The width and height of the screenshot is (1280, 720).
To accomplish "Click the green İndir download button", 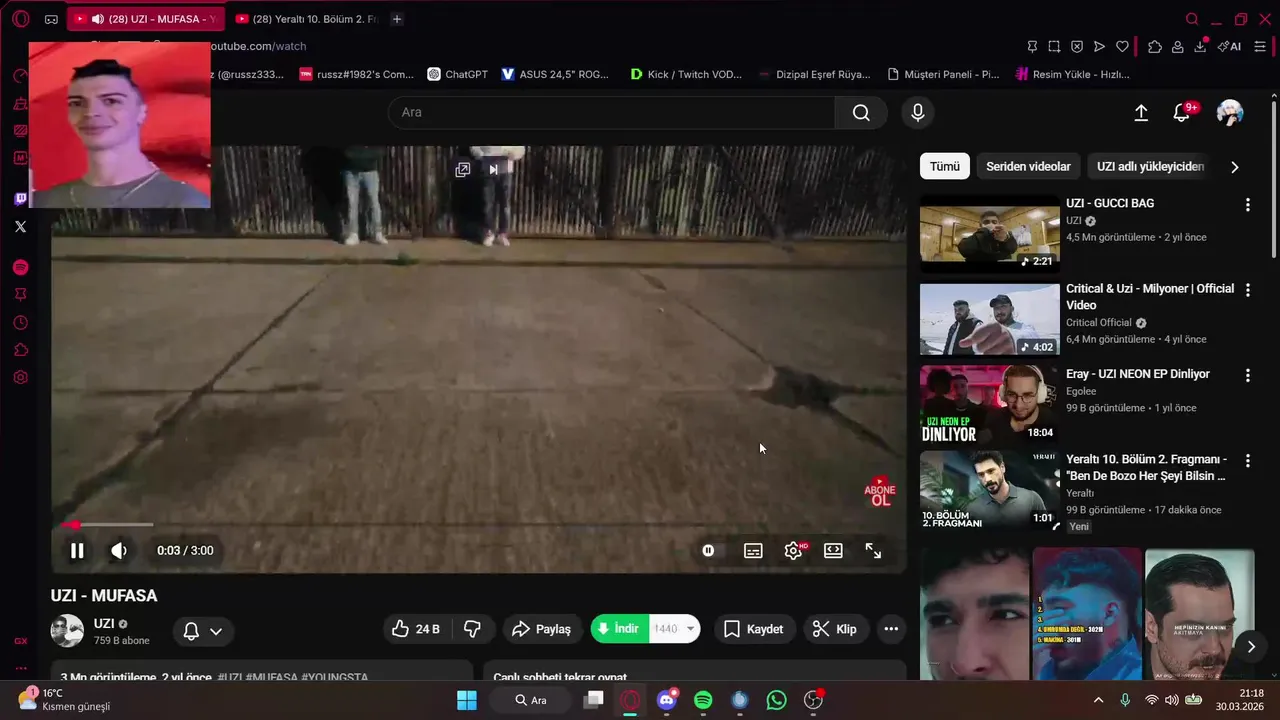I will (620, 629).
